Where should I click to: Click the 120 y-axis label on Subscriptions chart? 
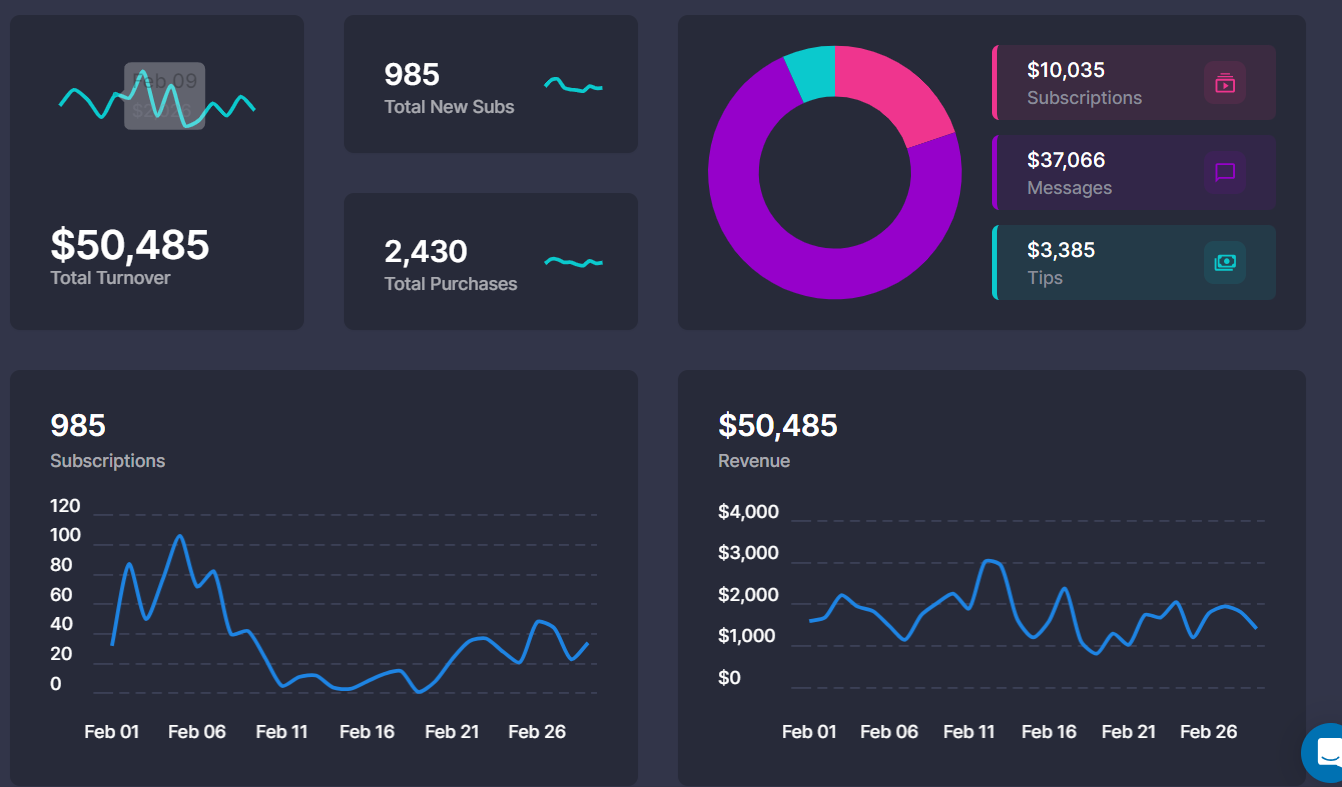coord(65,506)
